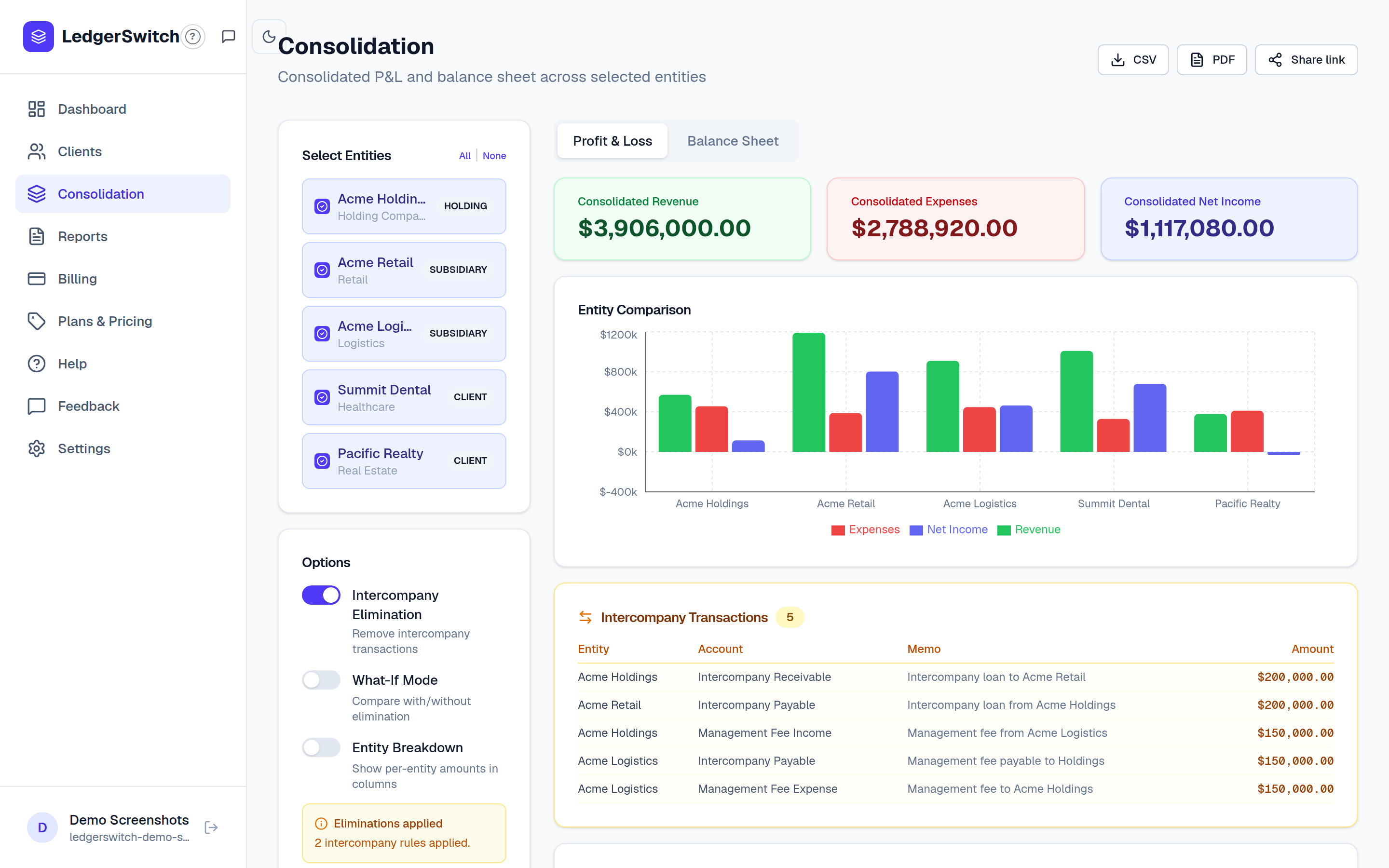The width and height of the screenshot is (1389, 868).
Task: Uncheck the Acme Logistics entity checkbox
Action: [x=322, y=334]
